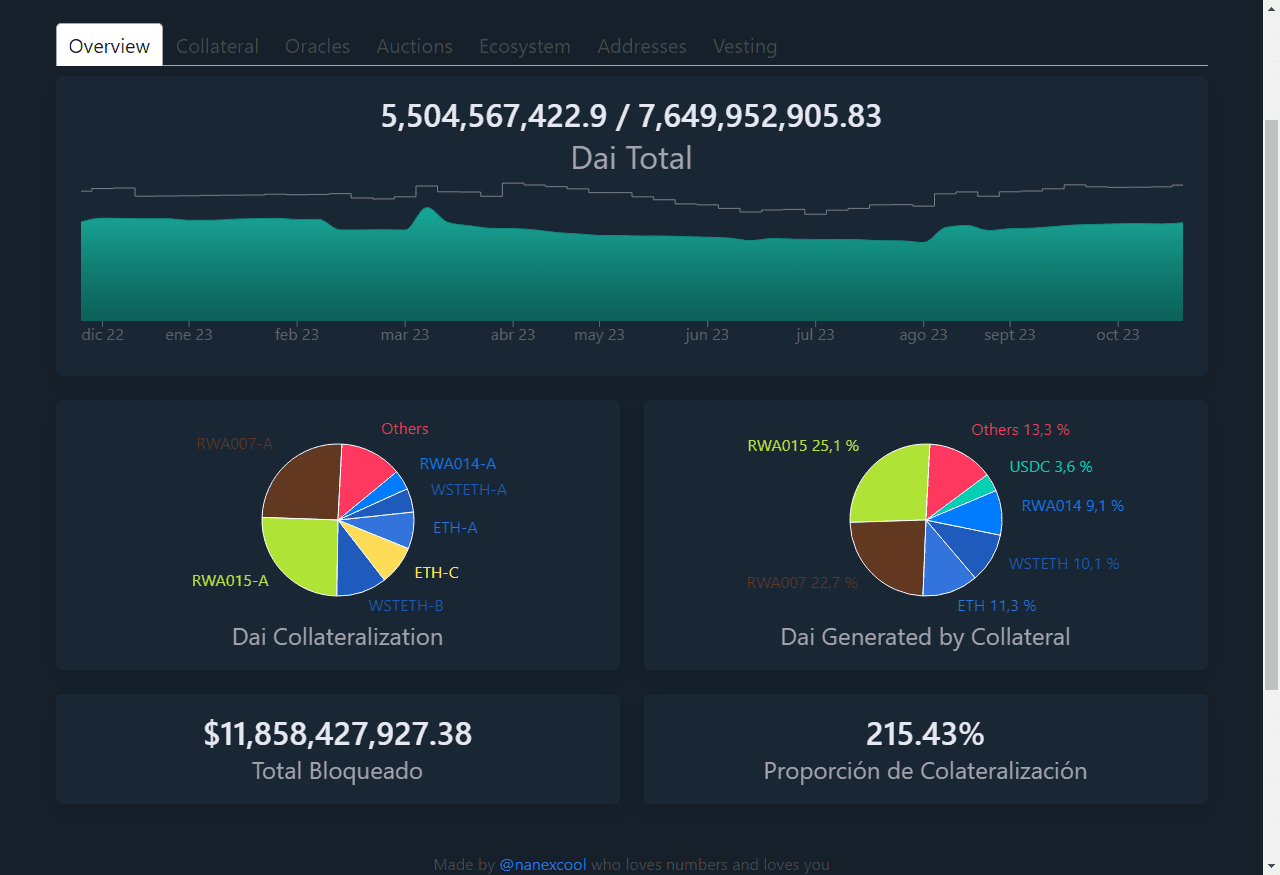The image size is (1280, 875).
Task: Click the 'ETH-A' pie label
Action: click(455, 528)
